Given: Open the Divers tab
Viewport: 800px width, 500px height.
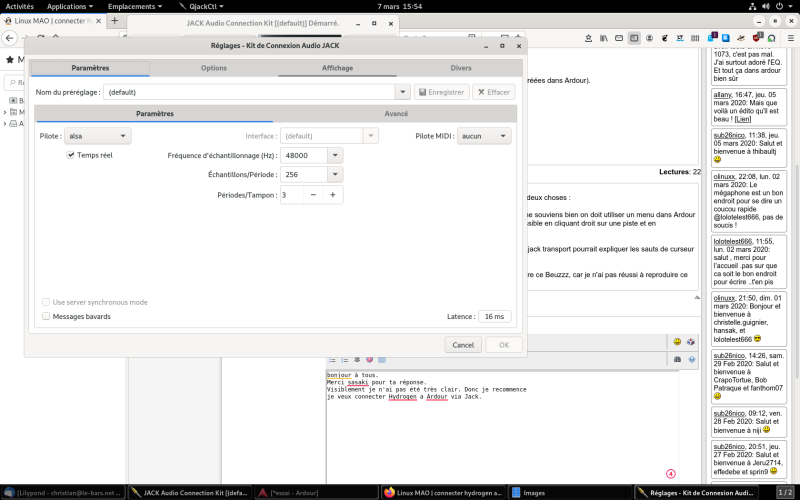Looking at the screenshot, I should [461, 68].
